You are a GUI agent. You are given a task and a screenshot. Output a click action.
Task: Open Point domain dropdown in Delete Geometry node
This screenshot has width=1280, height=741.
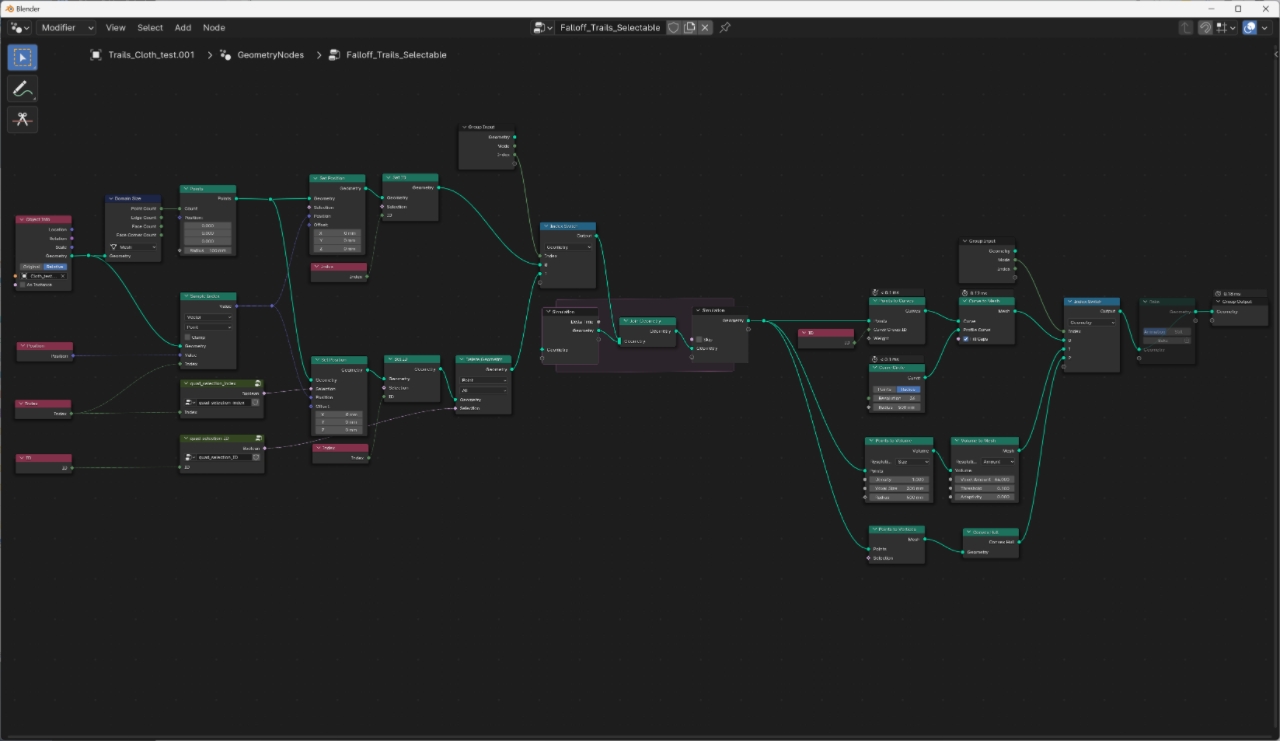tap(484, 380)
